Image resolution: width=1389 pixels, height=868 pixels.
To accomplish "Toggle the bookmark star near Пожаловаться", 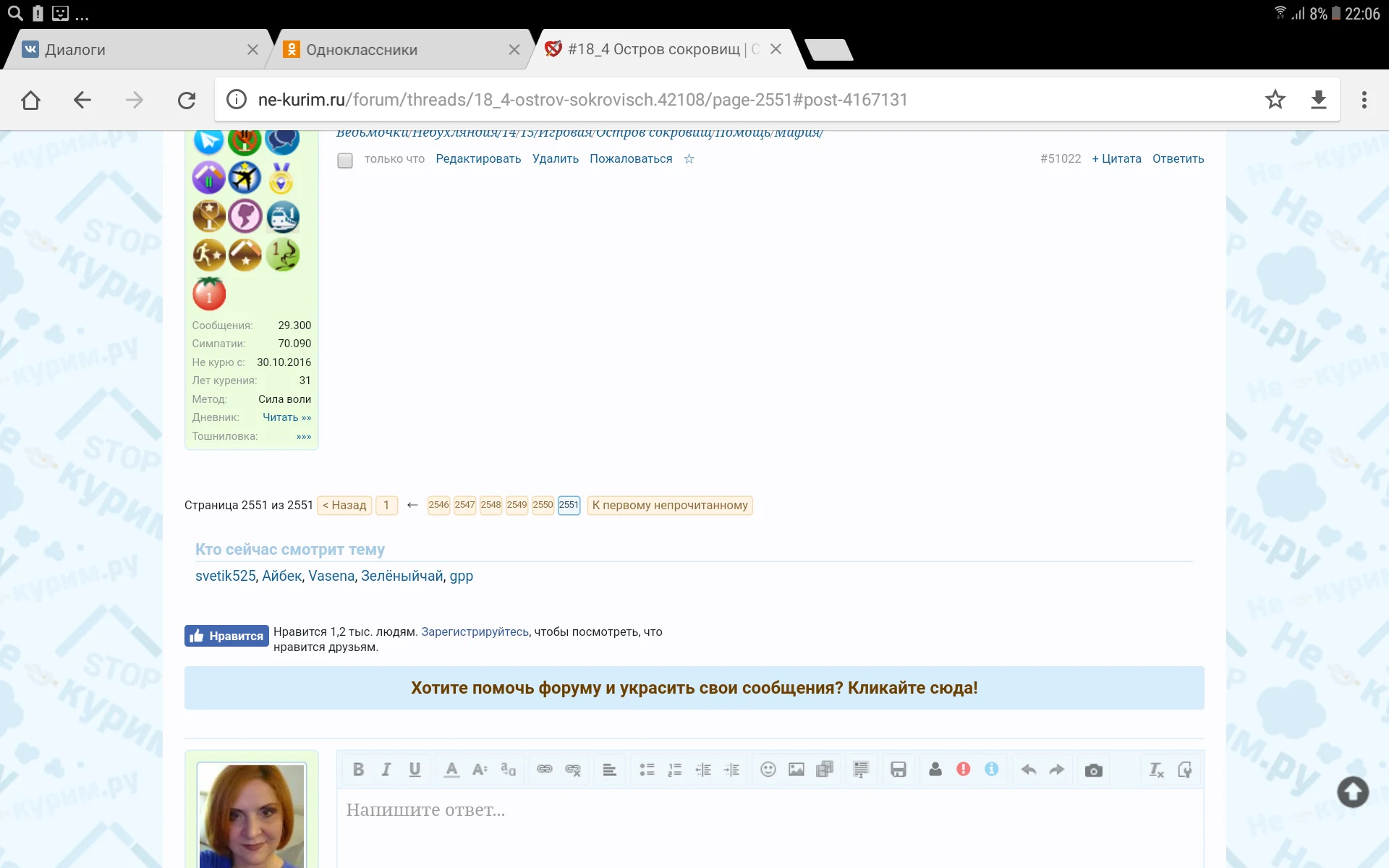I will 689,159.
